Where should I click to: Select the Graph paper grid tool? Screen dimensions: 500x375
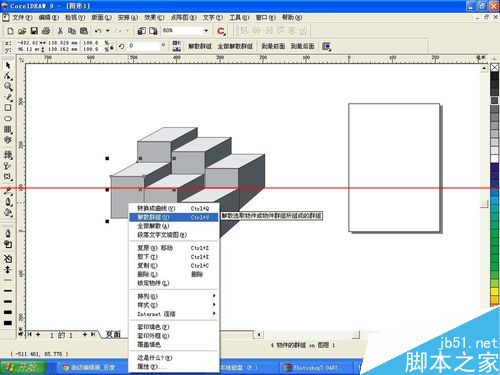tap(8, 129)
